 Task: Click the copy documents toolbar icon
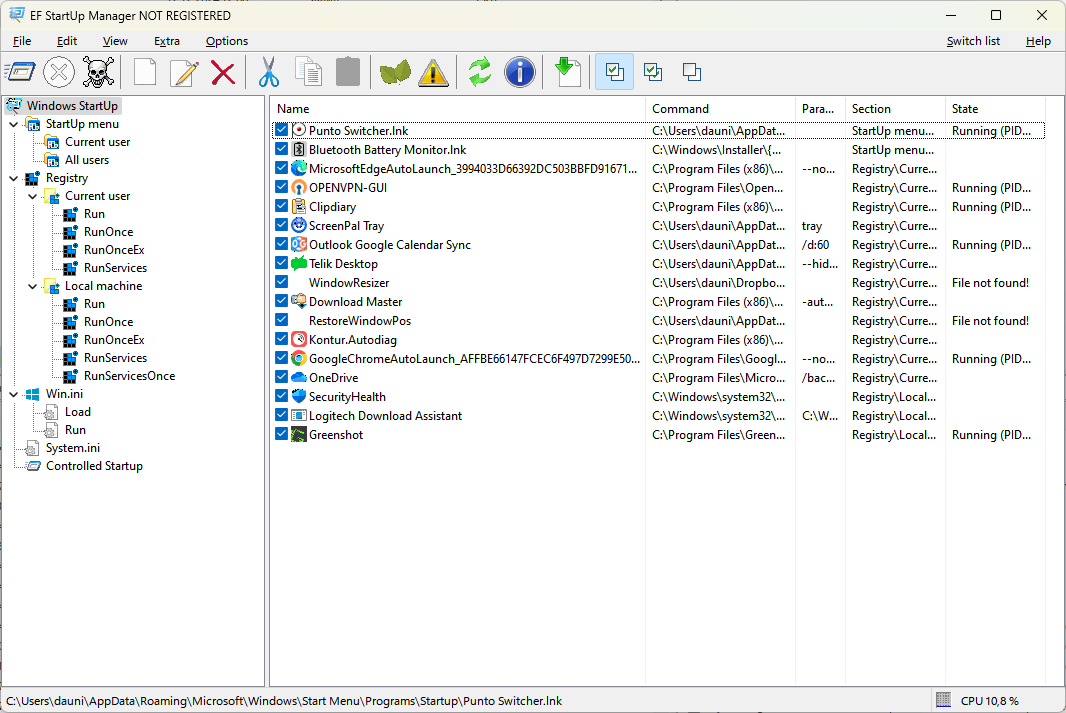point(309,72)
